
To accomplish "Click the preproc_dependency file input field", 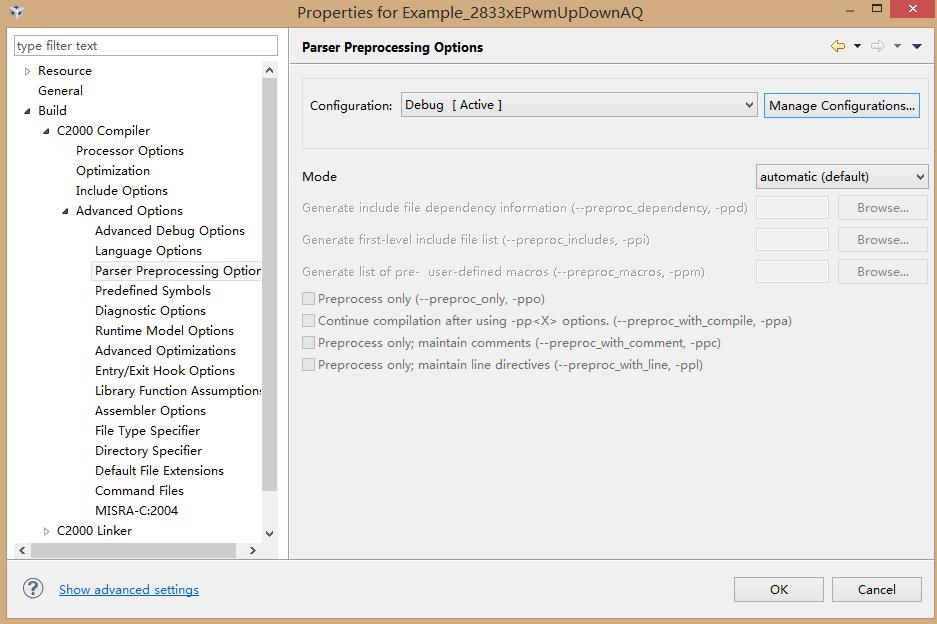I will (x=792, y=208).
